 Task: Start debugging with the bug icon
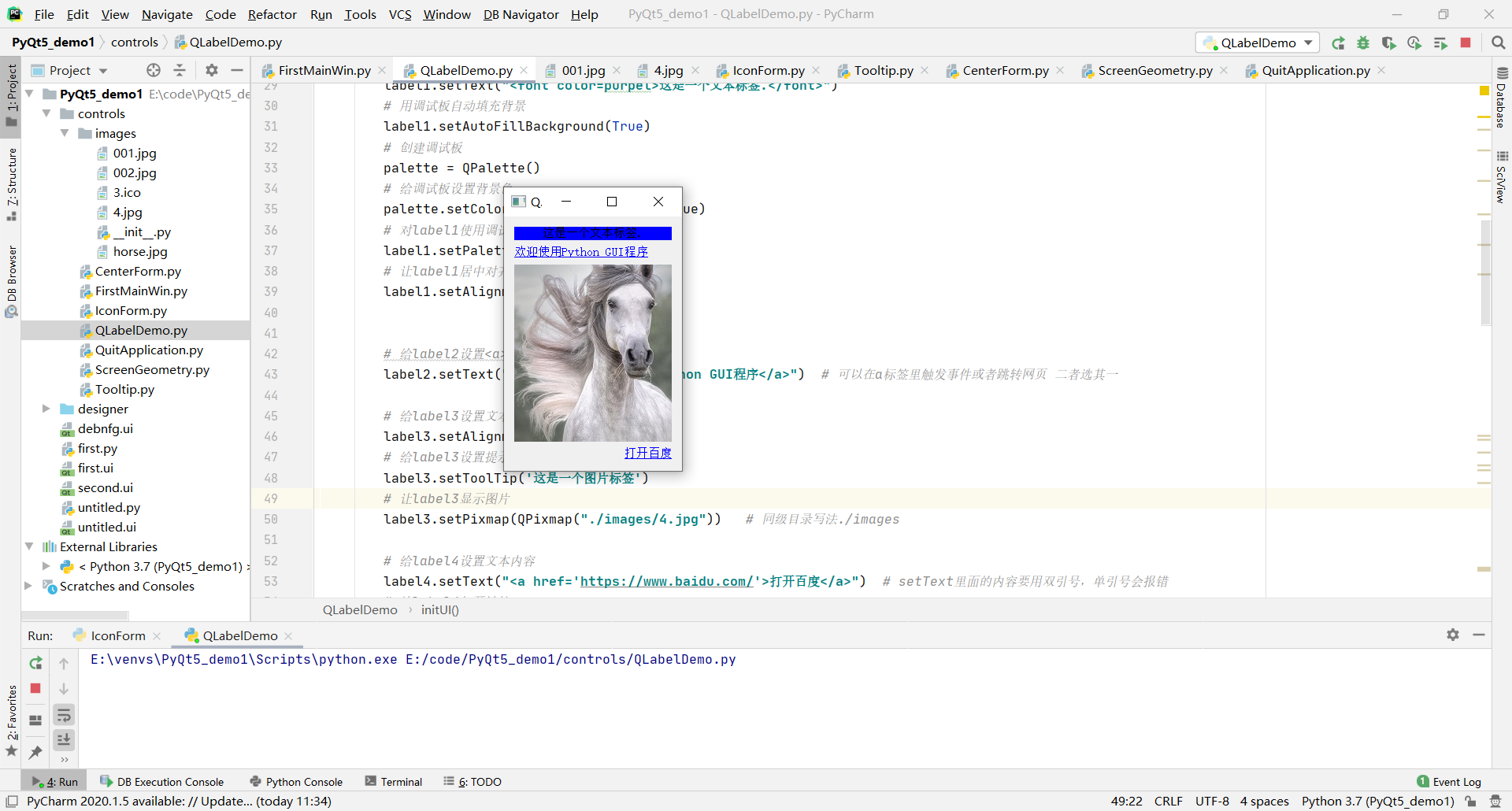click(x=1363, y=43)
